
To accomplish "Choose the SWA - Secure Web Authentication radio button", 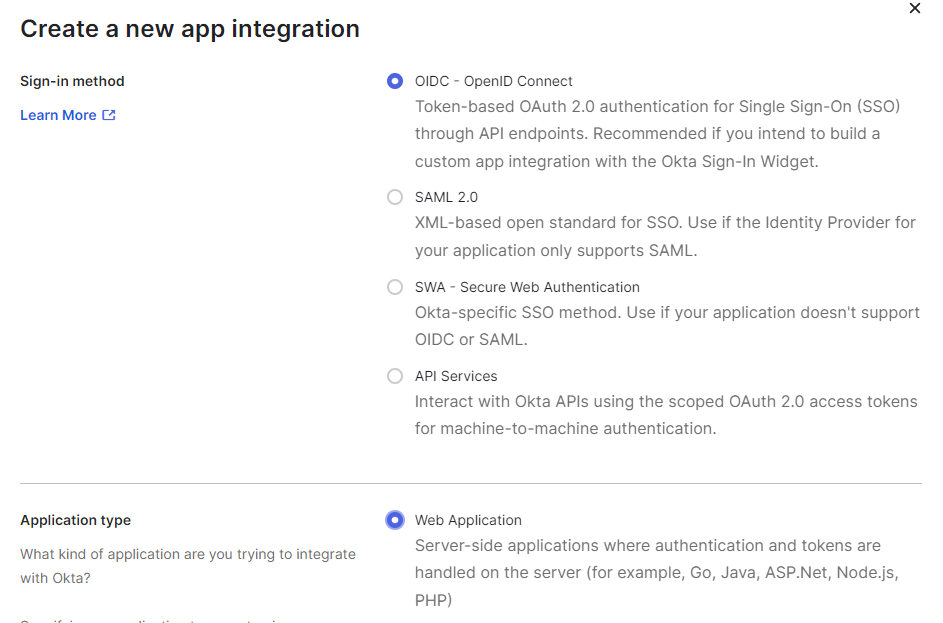I will [x=395, y=287].
